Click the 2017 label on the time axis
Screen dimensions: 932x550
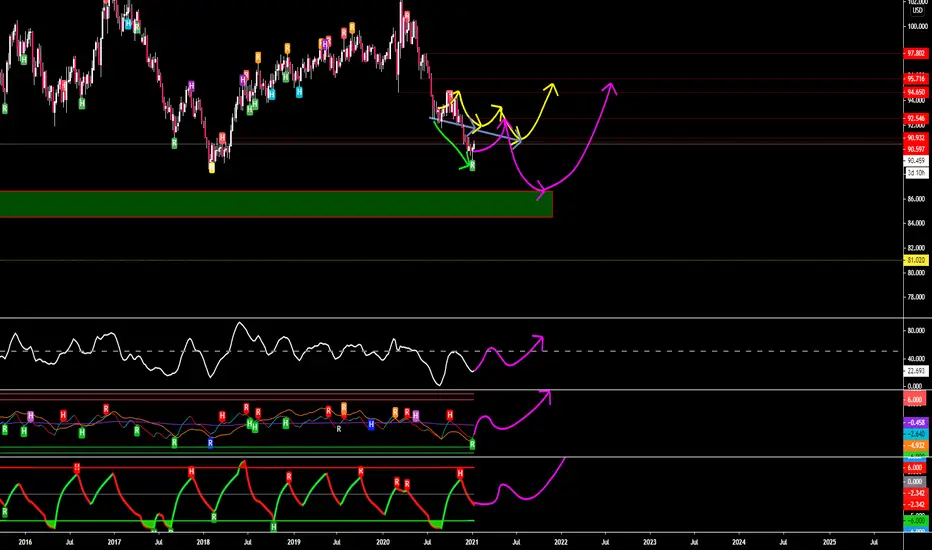(x=114, y=542)
